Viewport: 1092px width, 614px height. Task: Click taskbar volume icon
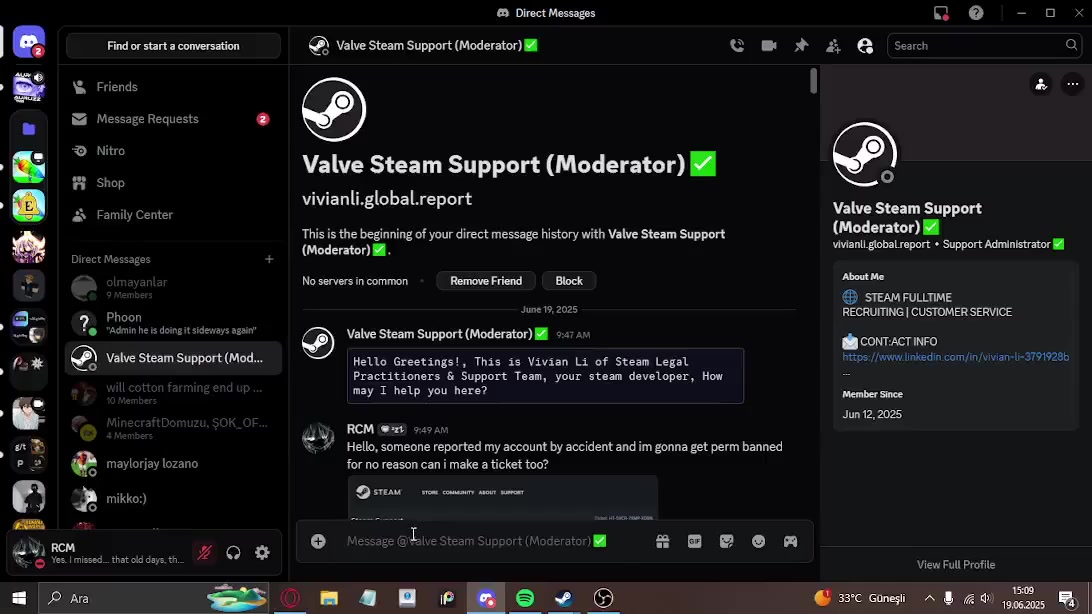985,598
